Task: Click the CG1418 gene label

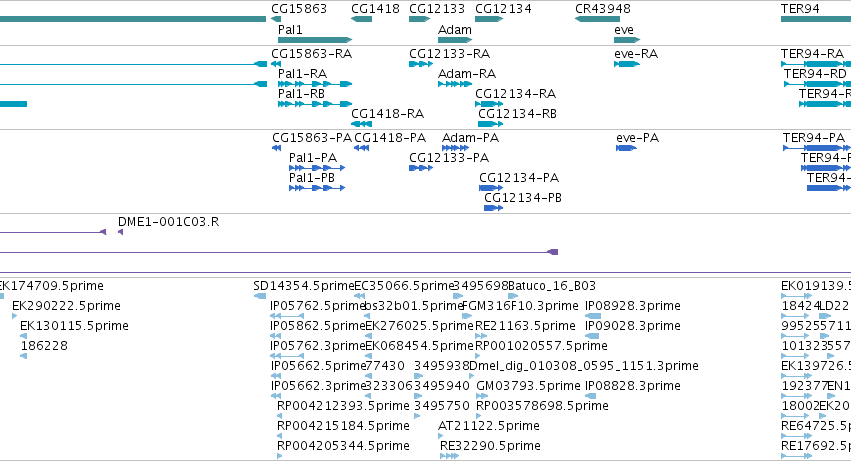Action: click(x=376, y=9)
